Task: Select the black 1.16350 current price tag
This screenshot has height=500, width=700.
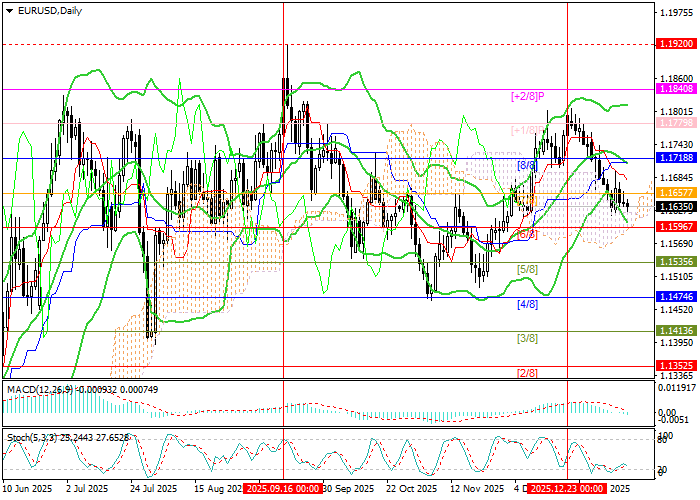Action: [676, 206]
